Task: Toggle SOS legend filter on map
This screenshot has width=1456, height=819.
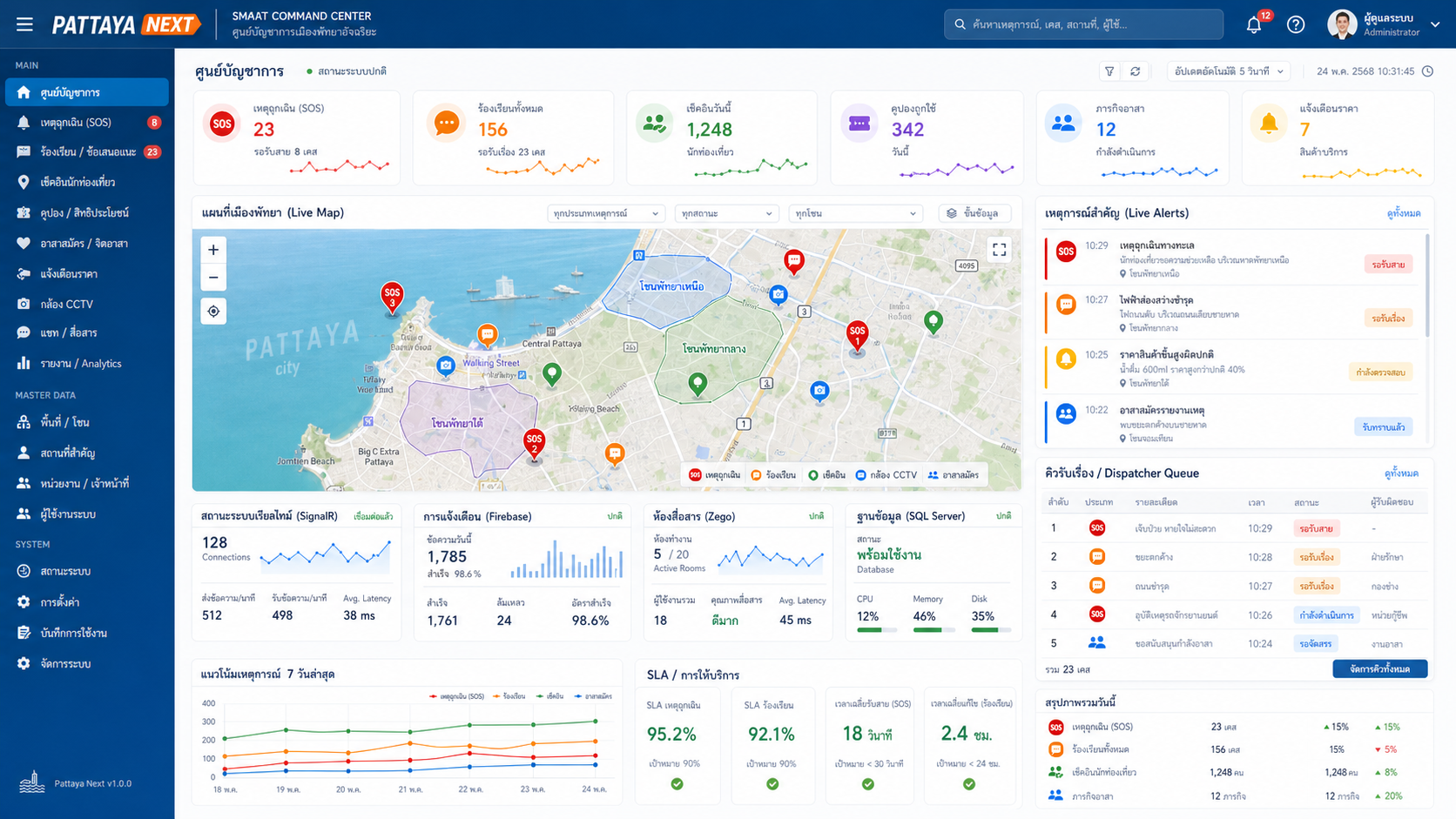Action: point(715,475)
